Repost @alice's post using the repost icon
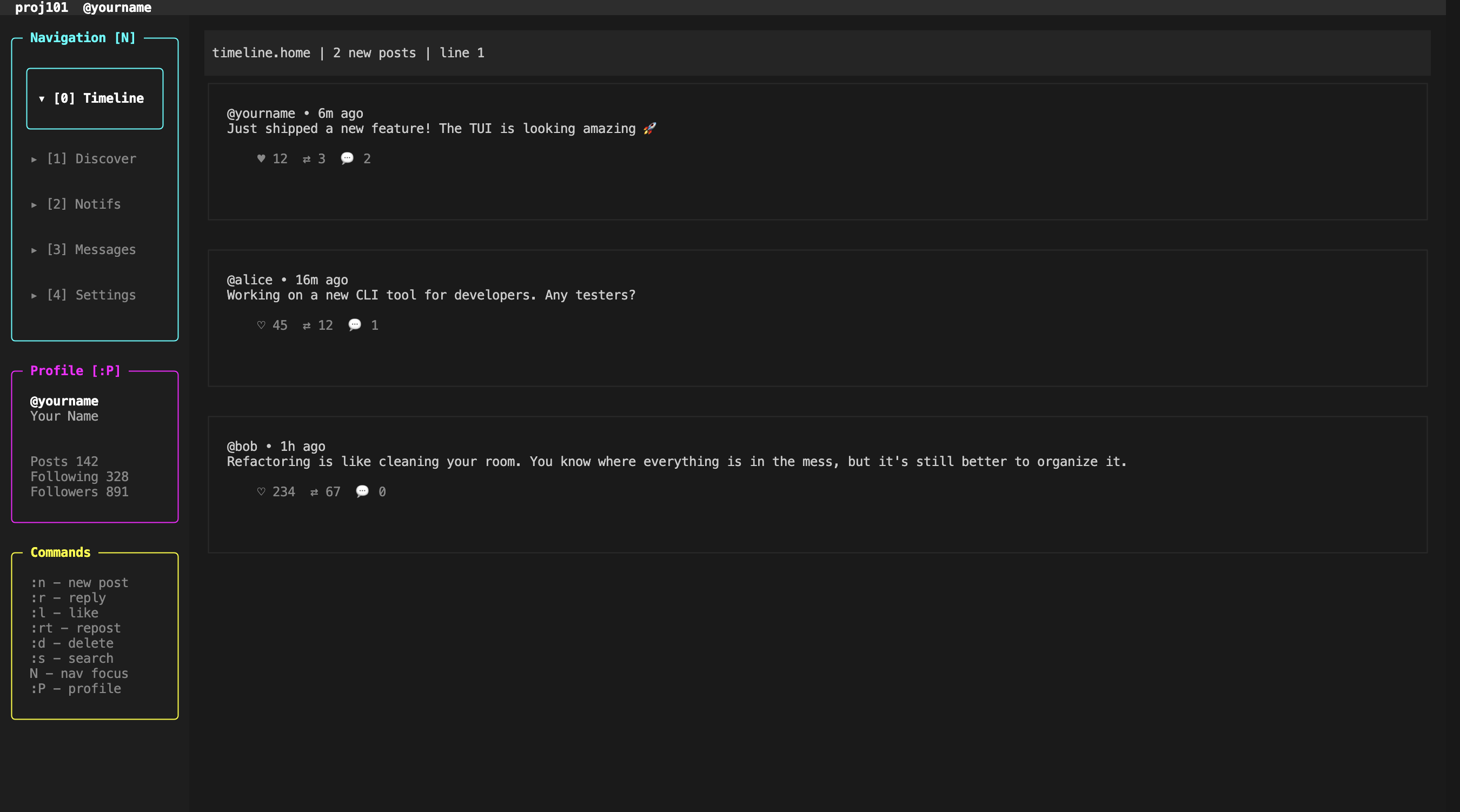 point(307,326)
